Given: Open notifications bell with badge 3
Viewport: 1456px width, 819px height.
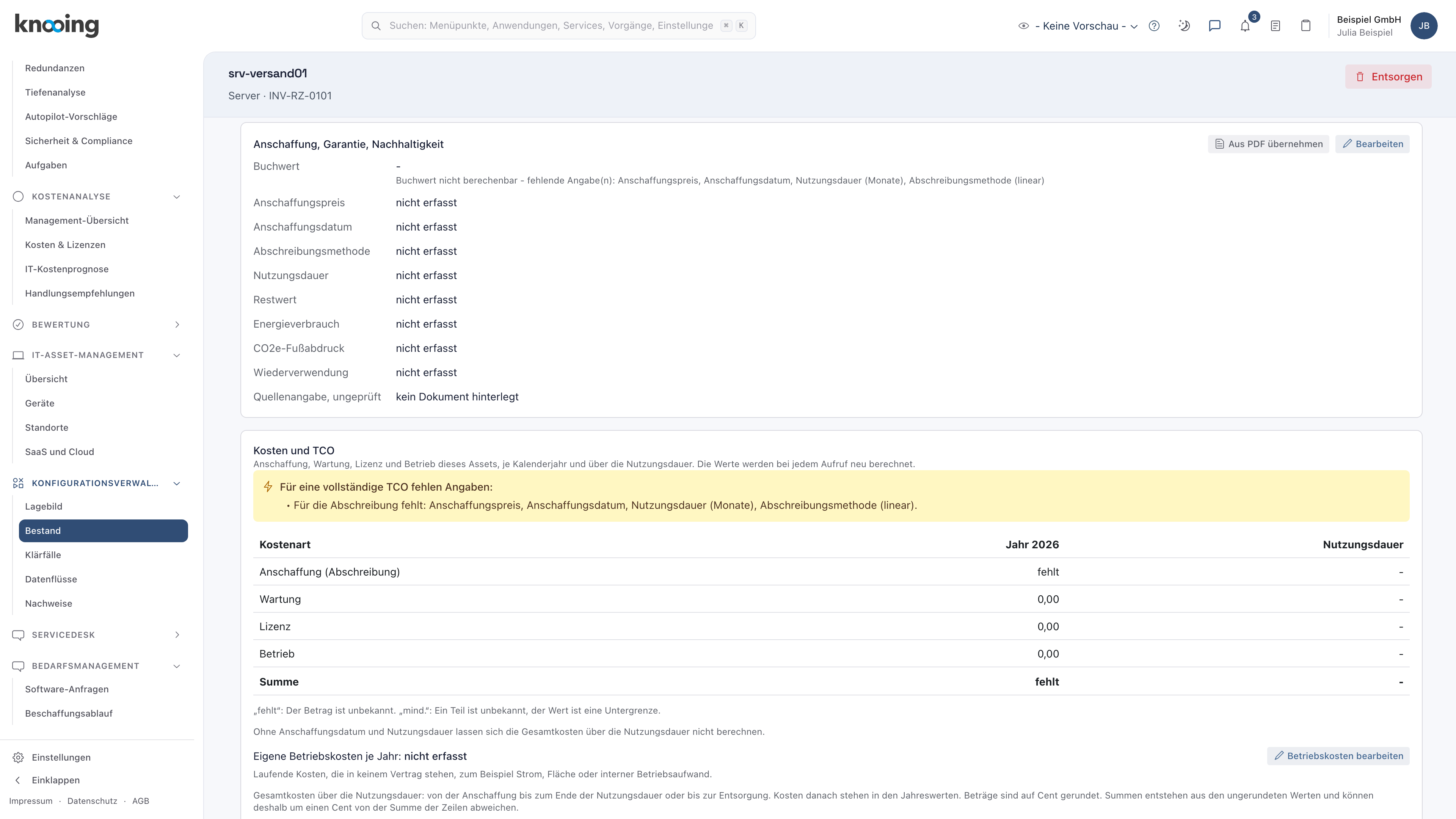Looking at the screenshot, I should (1245, 26).
